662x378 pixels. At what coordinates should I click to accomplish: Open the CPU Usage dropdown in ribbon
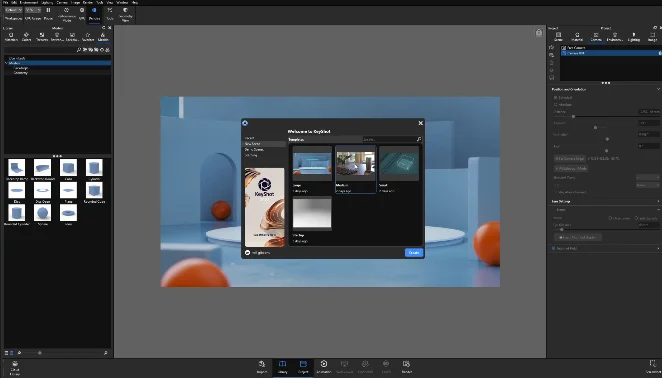(x=33, y=10)
